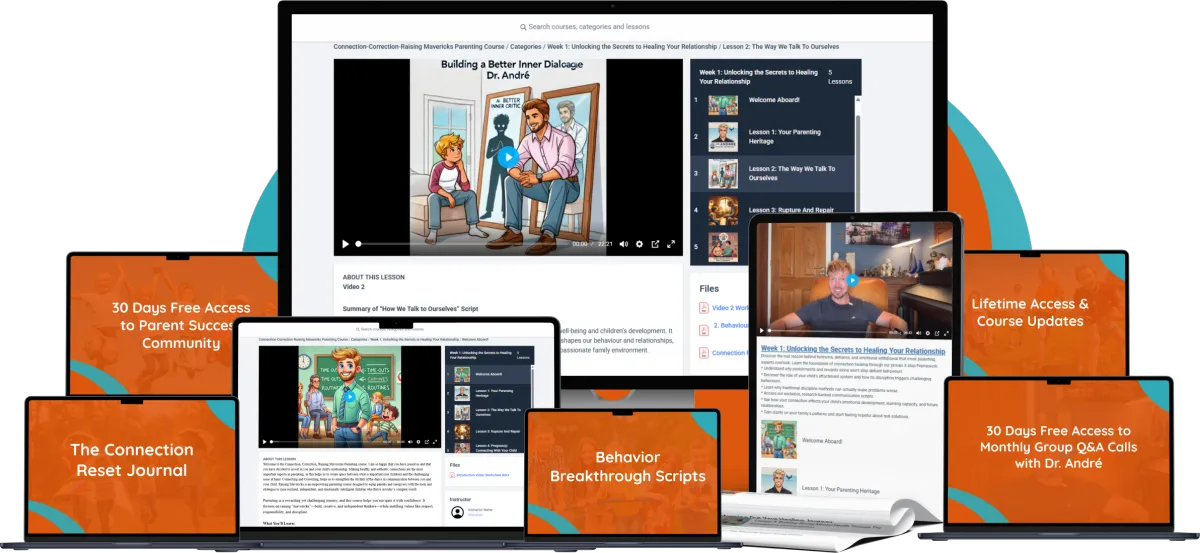Image resolution: width=1200 pixels, height=553 pixels.
Task: Select Welcome Aboard in the laptop lesson list
Action: tap(488, 374)
